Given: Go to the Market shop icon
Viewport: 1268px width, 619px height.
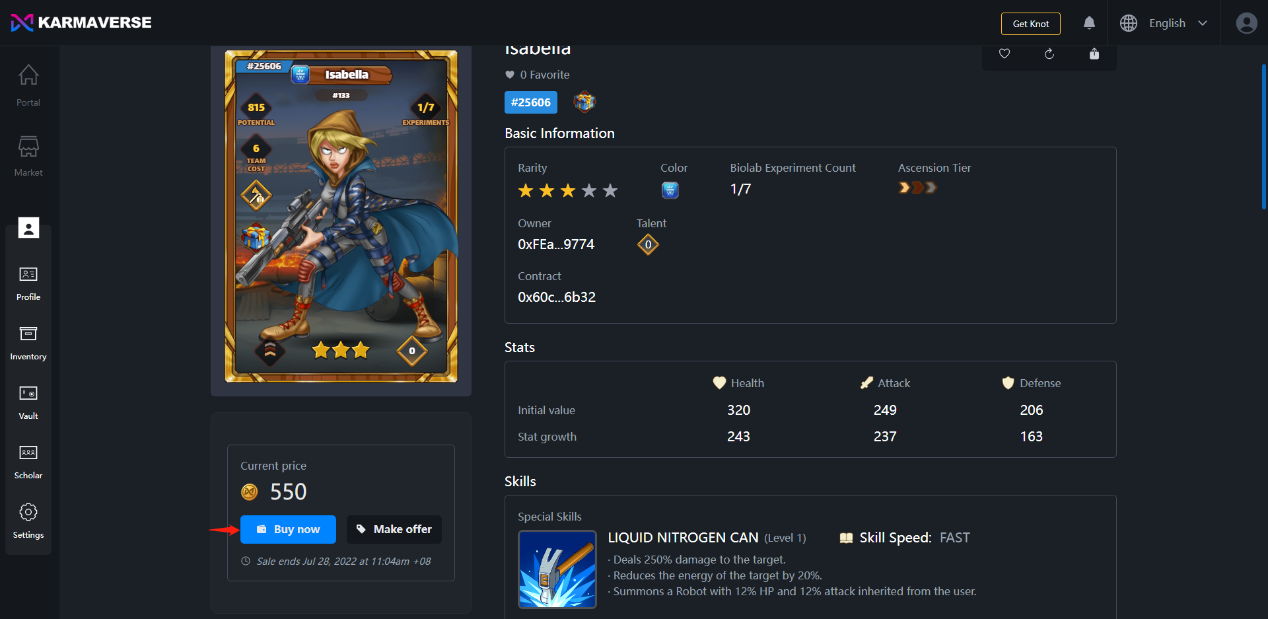Looking at the screenshot, I should pyautogui.click(x=28, y=147).
